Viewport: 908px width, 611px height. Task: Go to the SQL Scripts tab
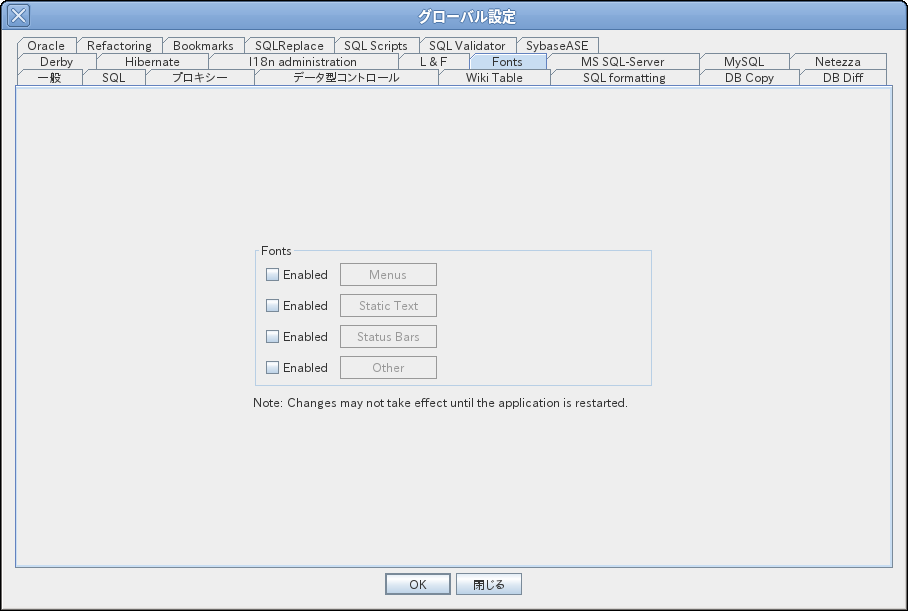[x=376, y=45]
